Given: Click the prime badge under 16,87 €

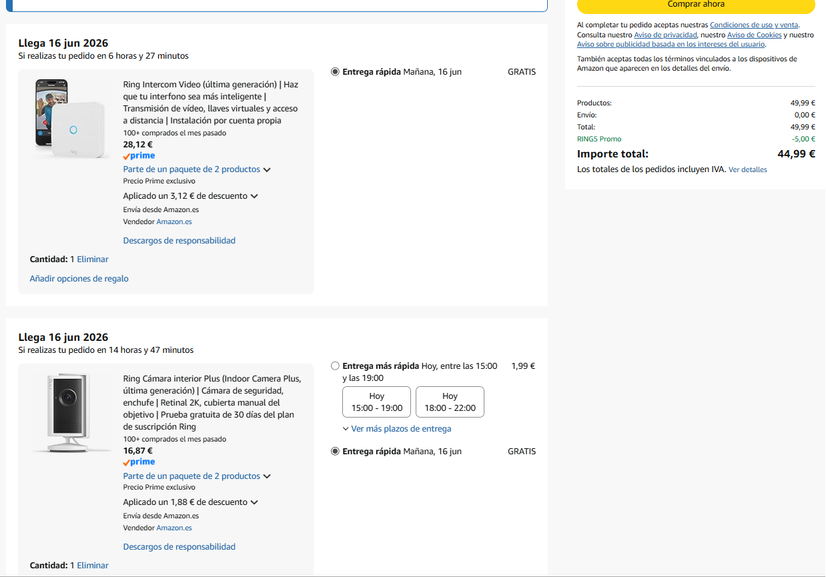Looking at the screenshot, I should (x=139, y=462).
